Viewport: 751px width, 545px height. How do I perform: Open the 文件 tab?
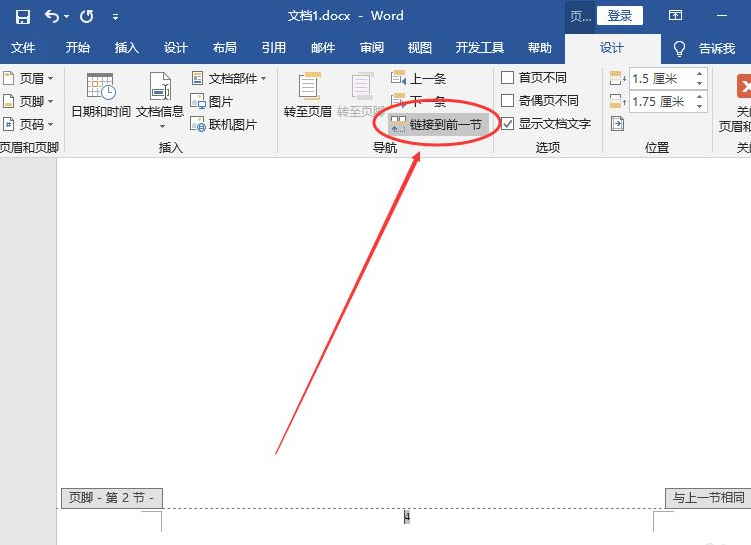tap(23, 48)
